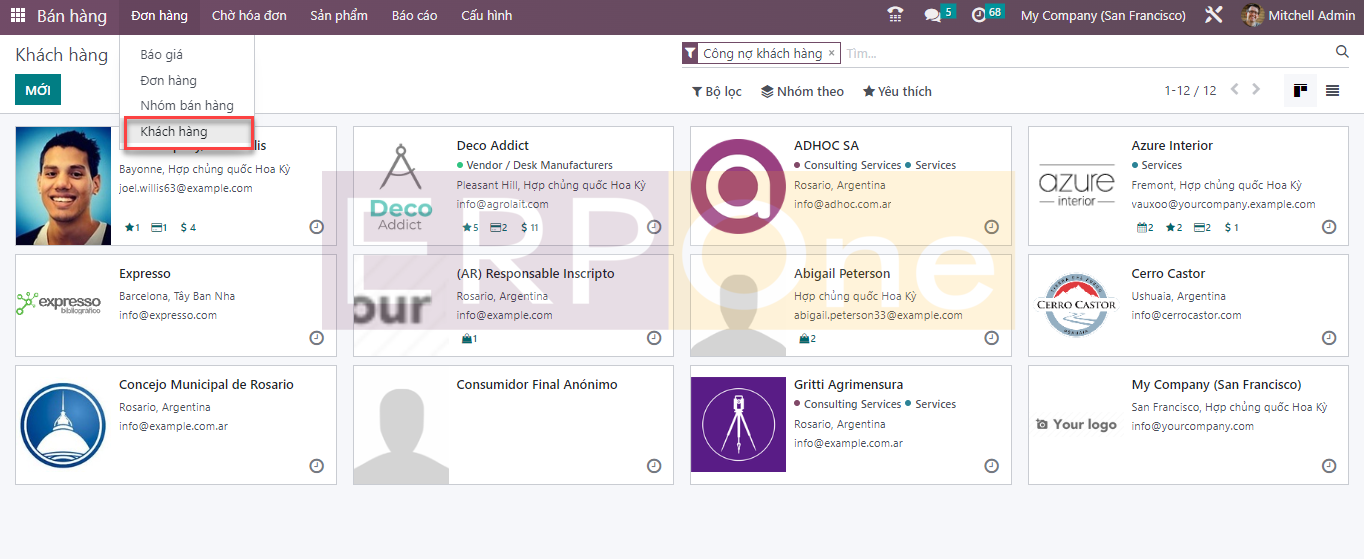Select 'Khách hàng' from the Đơn hàng menu
Viewport: 1364px width, 559px height.
(174, 132)
